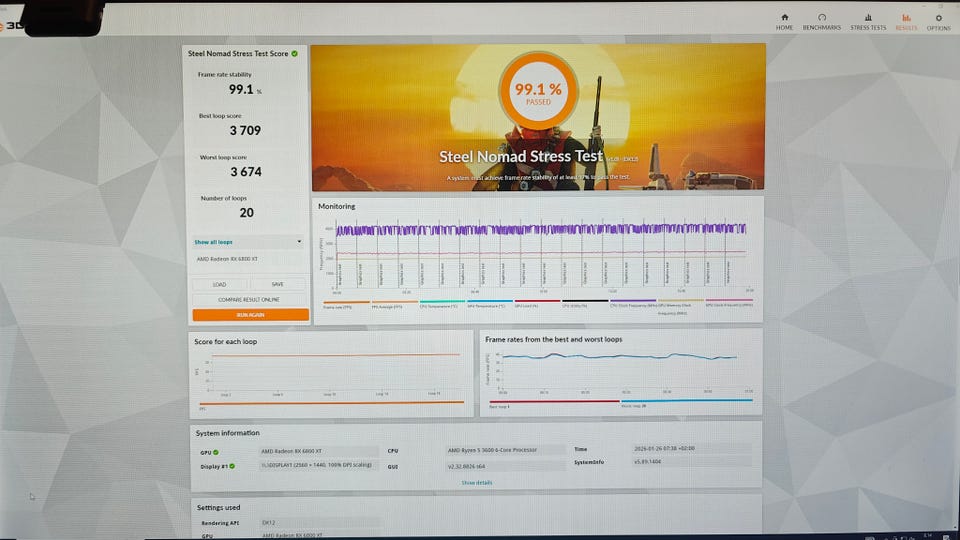Click the Rendering API DX12 value

pos(318,523)
